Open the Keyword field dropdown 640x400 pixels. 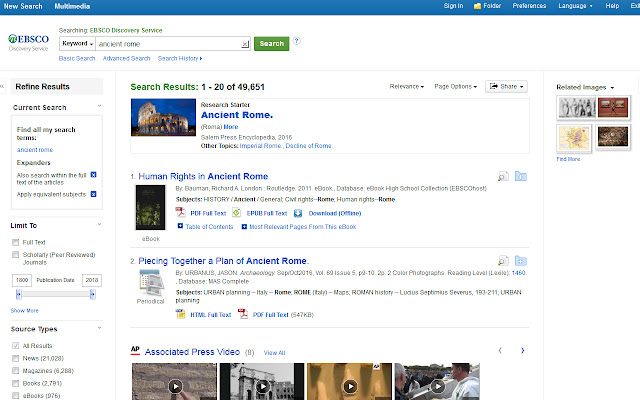(78, 44)
